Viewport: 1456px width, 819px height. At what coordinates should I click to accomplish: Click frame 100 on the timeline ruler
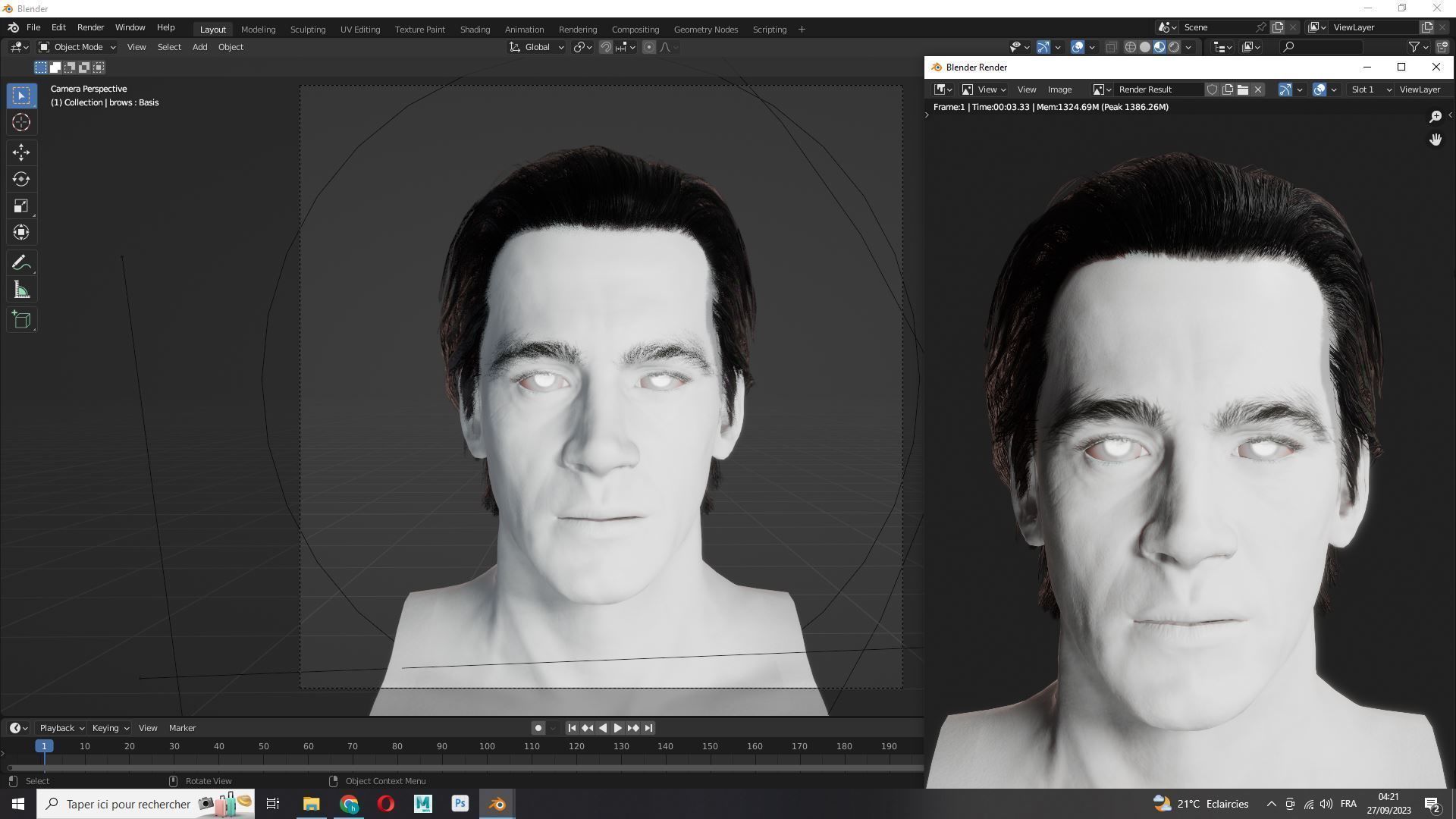[x=487, y=746]
